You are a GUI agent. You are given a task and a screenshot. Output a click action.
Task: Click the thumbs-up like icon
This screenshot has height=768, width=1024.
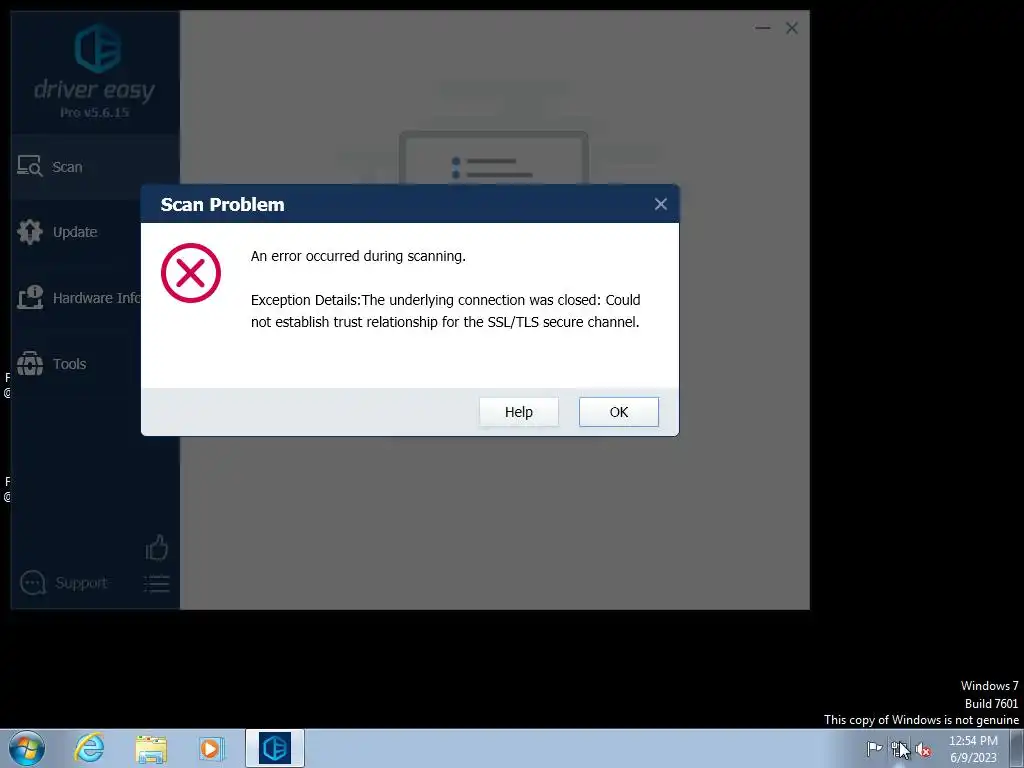[x=156, y=548]
